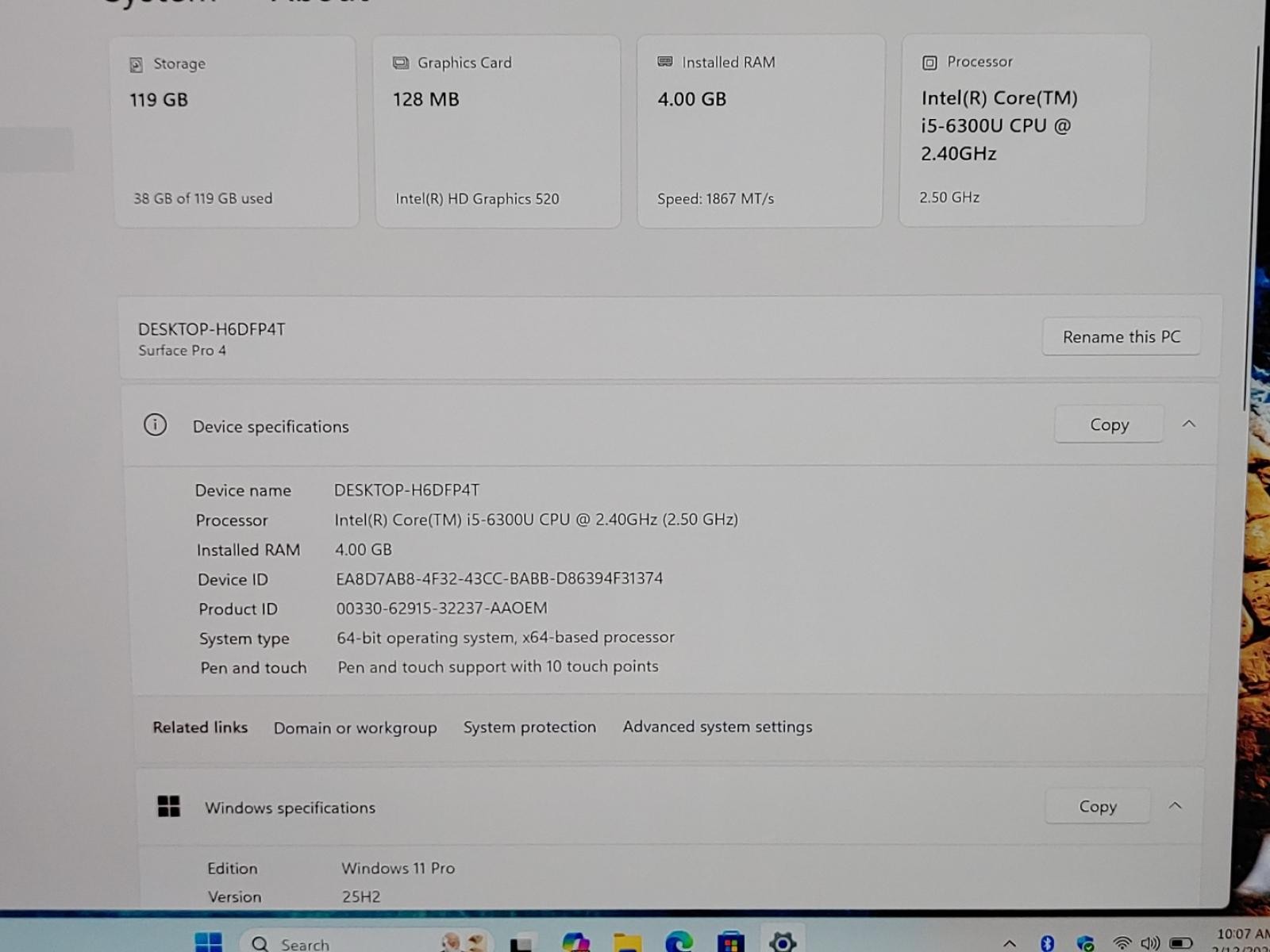Open the Domain or workgroup link
The width and height of the screenshot is (1270, 952).
pos(356,727)
